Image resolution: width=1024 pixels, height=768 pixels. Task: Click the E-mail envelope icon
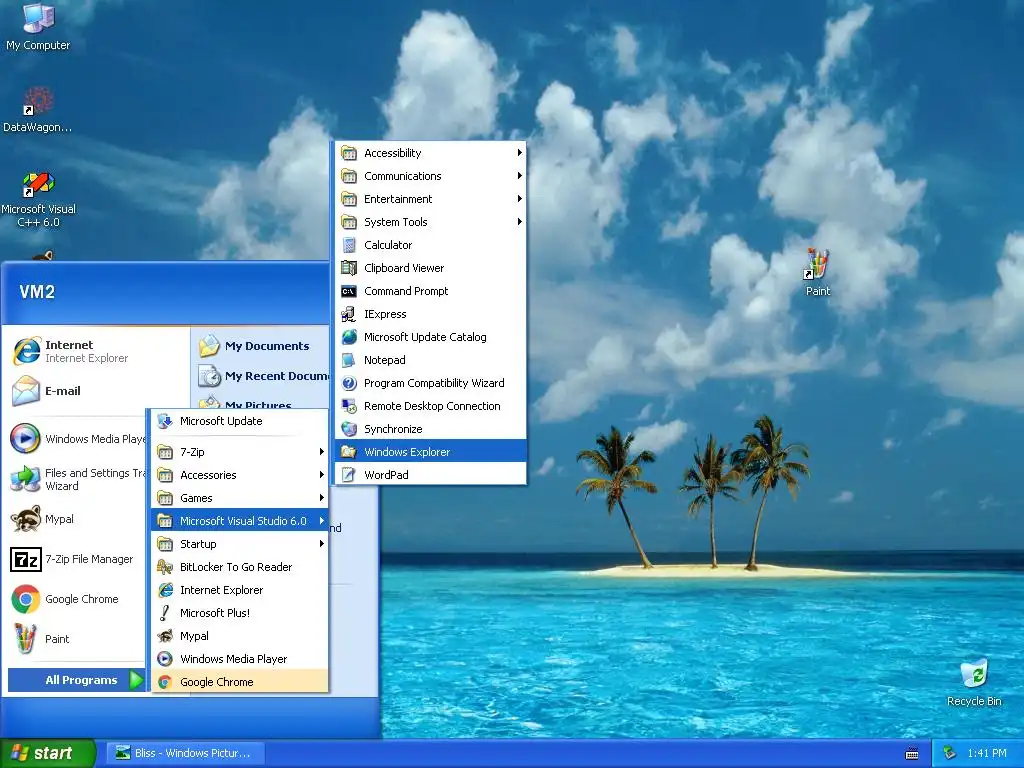tap(26, 391)
